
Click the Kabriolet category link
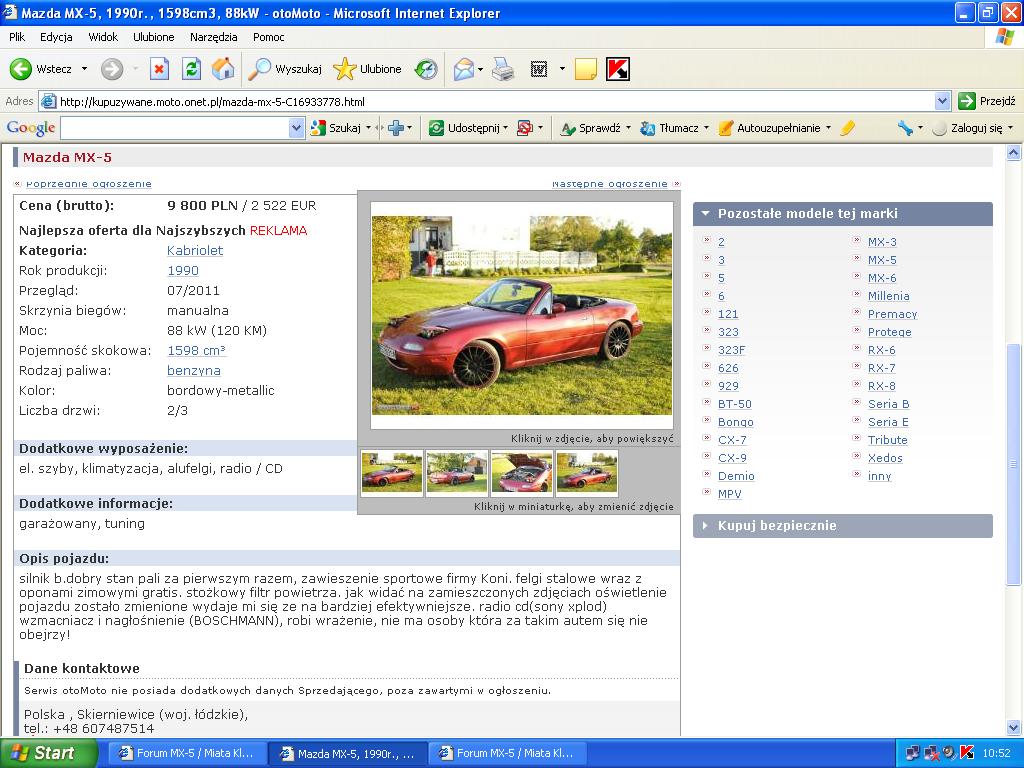pyautogui.click(x=195, y=250)
